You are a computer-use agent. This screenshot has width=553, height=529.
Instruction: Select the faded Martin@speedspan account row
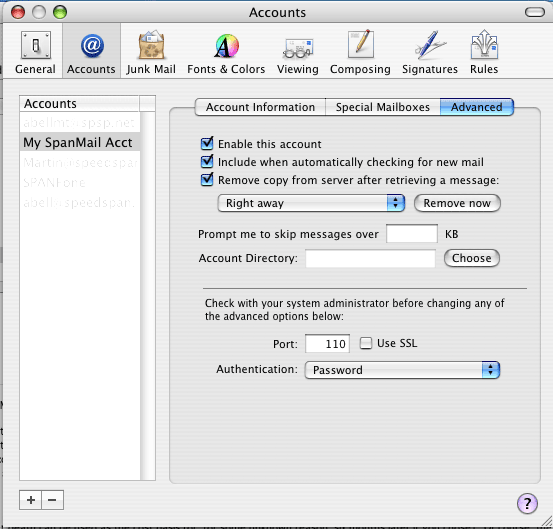pyautogui.click(x=80, y=163)
